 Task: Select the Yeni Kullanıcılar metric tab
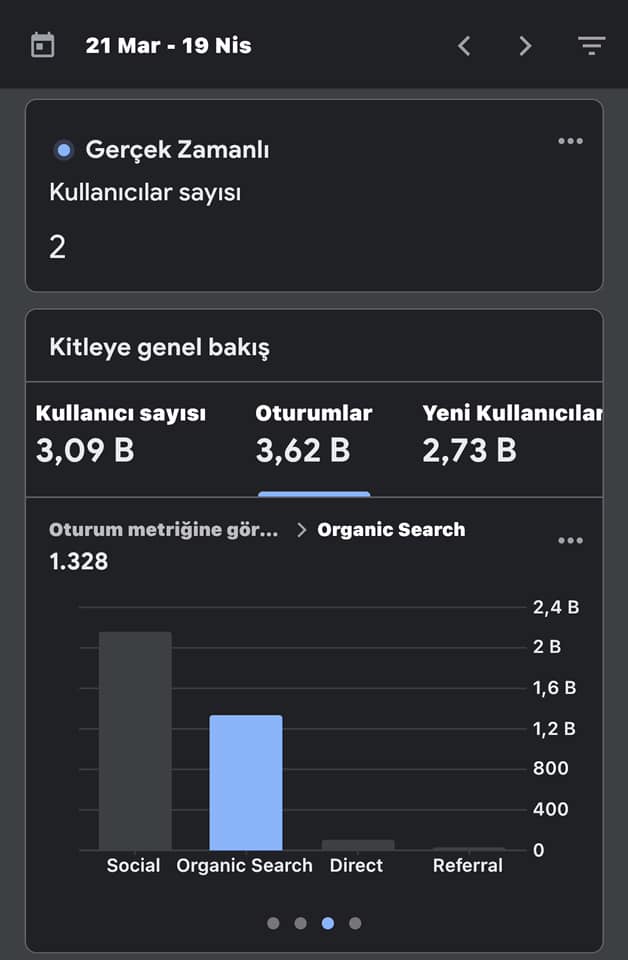click(512, 438)
